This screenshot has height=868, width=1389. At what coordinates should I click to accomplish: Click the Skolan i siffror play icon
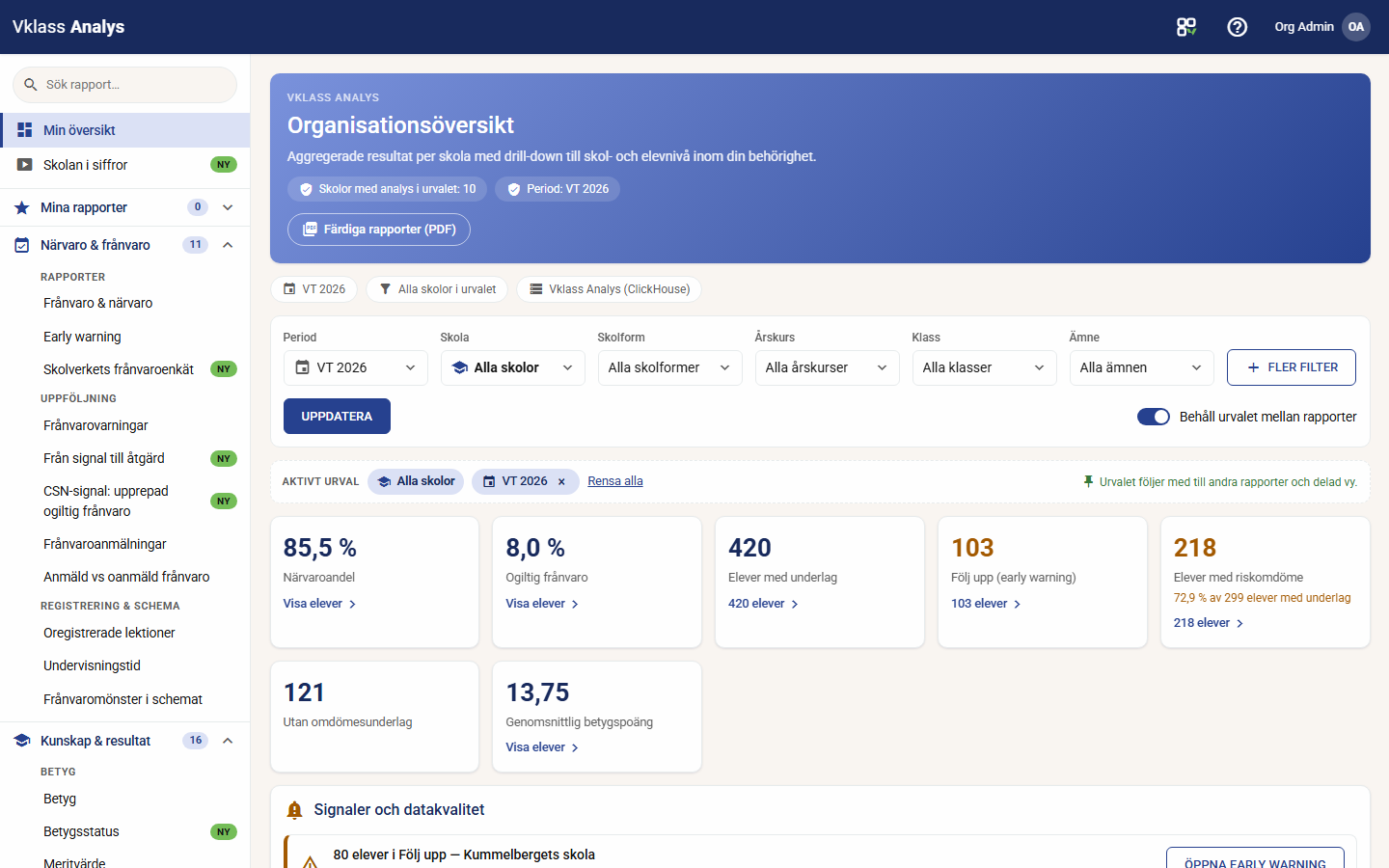[x=25, y=165]
